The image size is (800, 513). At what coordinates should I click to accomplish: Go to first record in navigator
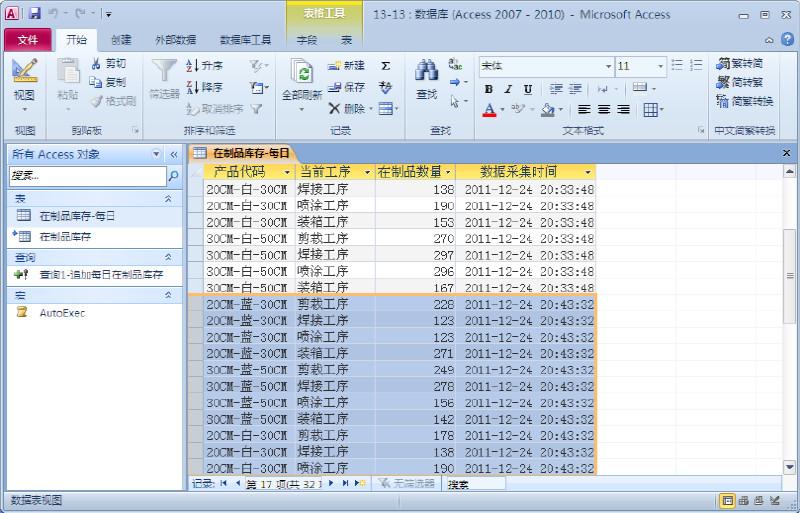(x=223, y=483)
